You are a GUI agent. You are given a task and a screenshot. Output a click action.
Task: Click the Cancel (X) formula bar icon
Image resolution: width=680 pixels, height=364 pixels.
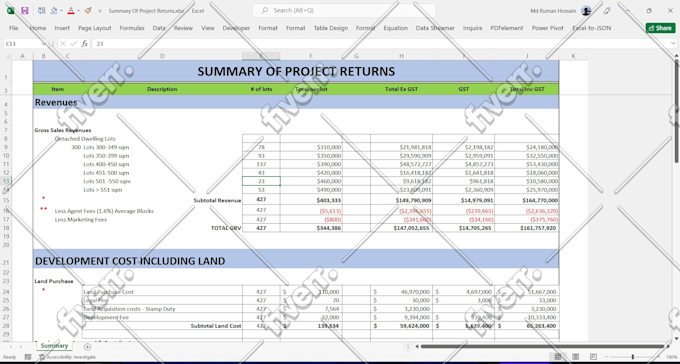(x=63, y=44)
